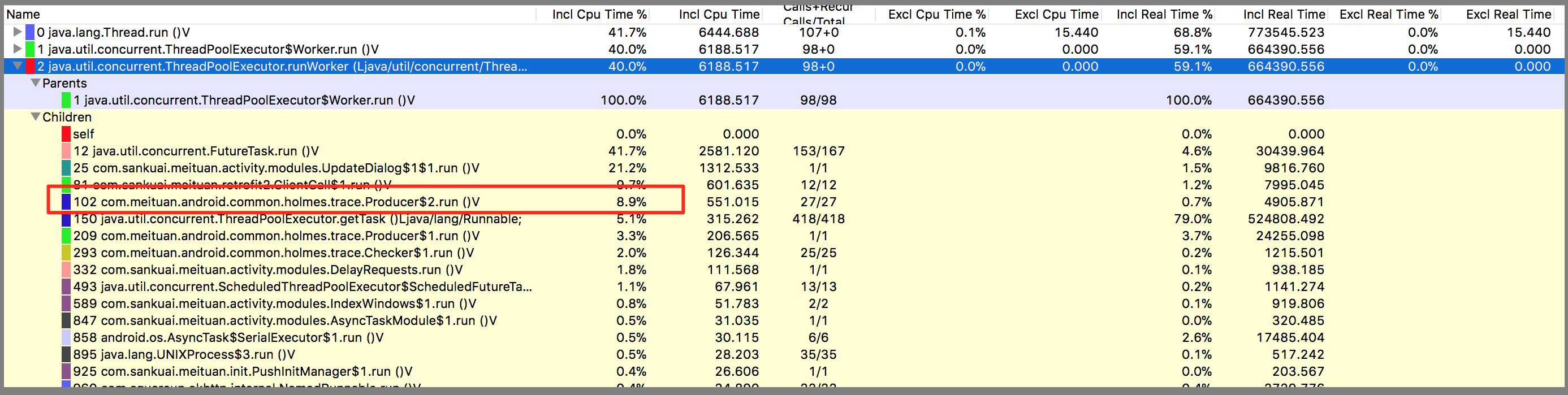This screenshot has width=1568, height=395.
Task: Click the Children label
Action: click(67, 117)
